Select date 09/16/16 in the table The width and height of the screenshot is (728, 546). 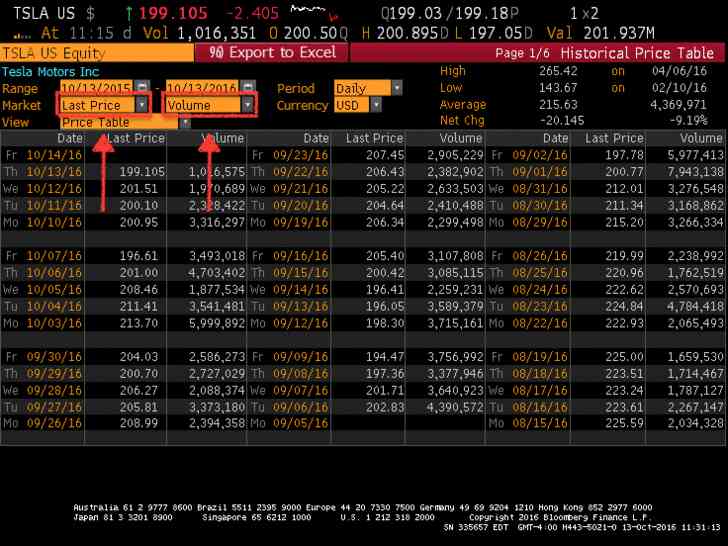point(300,256)
